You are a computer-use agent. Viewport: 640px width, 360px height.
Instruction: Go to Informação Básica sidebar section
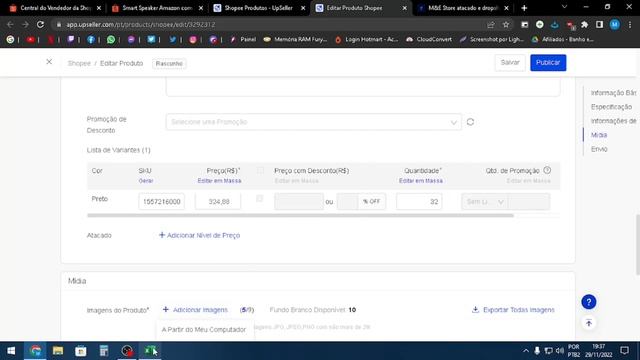[x=613, y=93]
